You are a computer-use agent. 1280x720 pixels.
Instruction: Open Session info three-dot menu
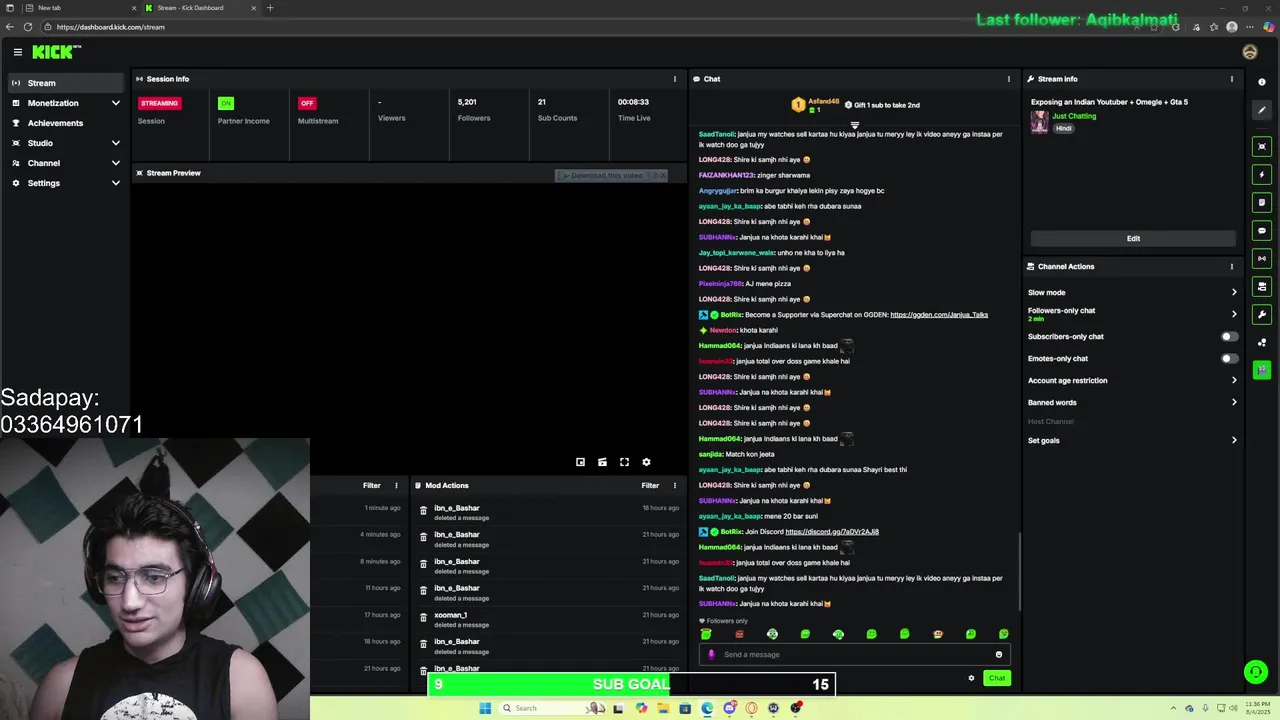tap(674, 79)
